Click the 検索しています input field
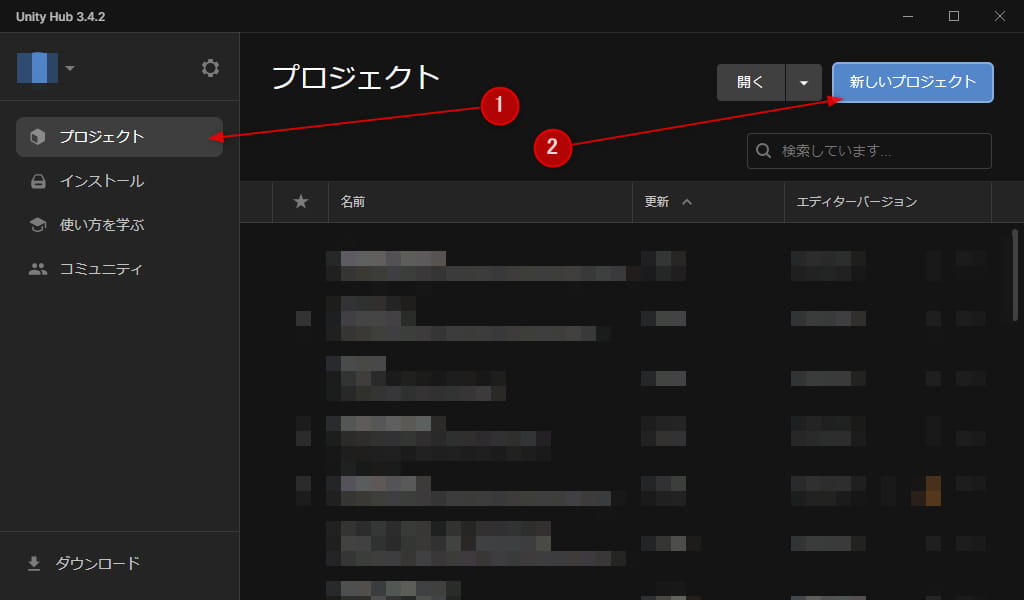The height and width of the screenshot is (600, 1024). point(870,151)
